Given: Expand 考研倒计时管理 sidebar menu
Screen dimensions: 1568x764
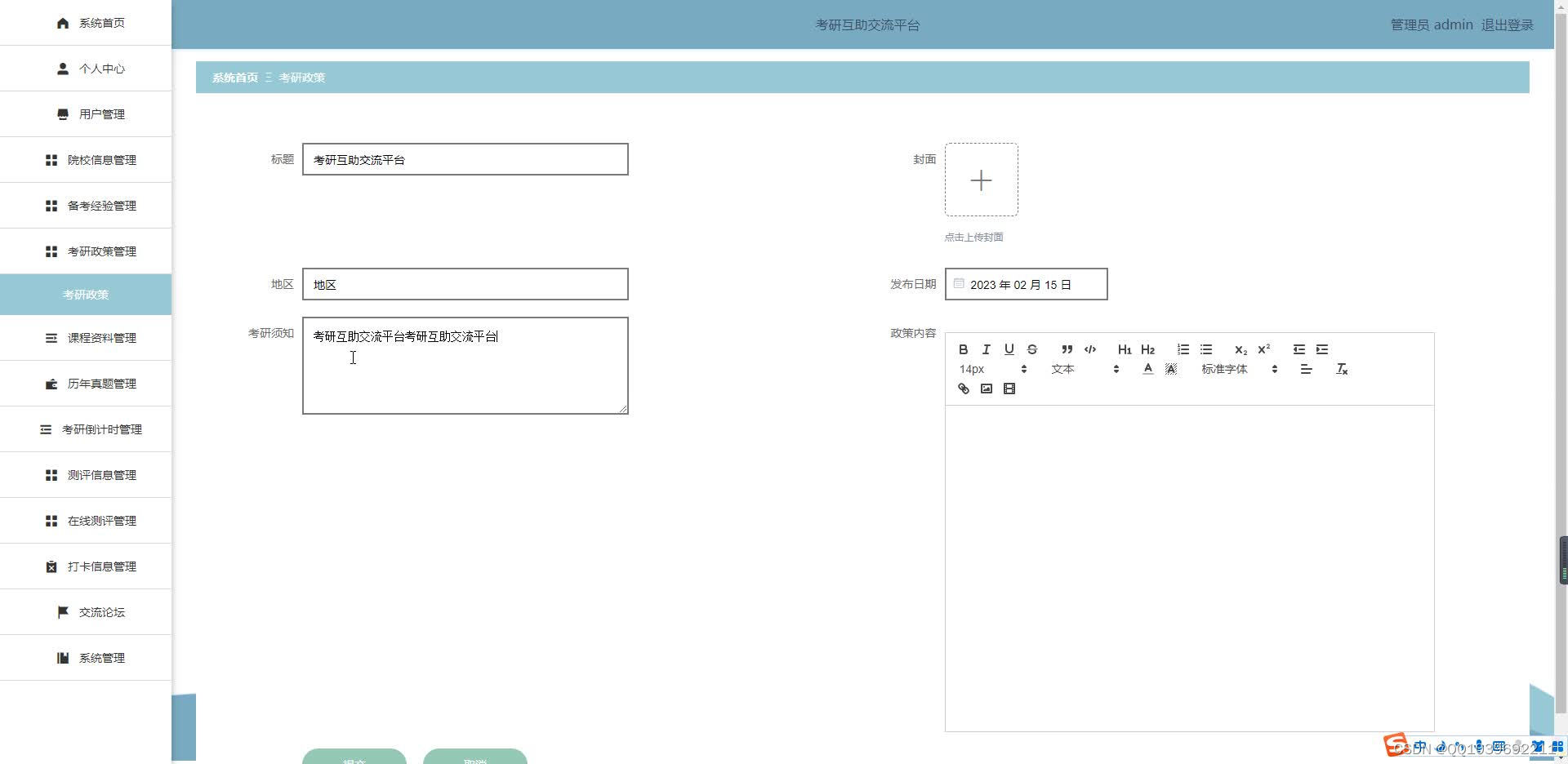Looking at the screenshot, I should [86, 429].
